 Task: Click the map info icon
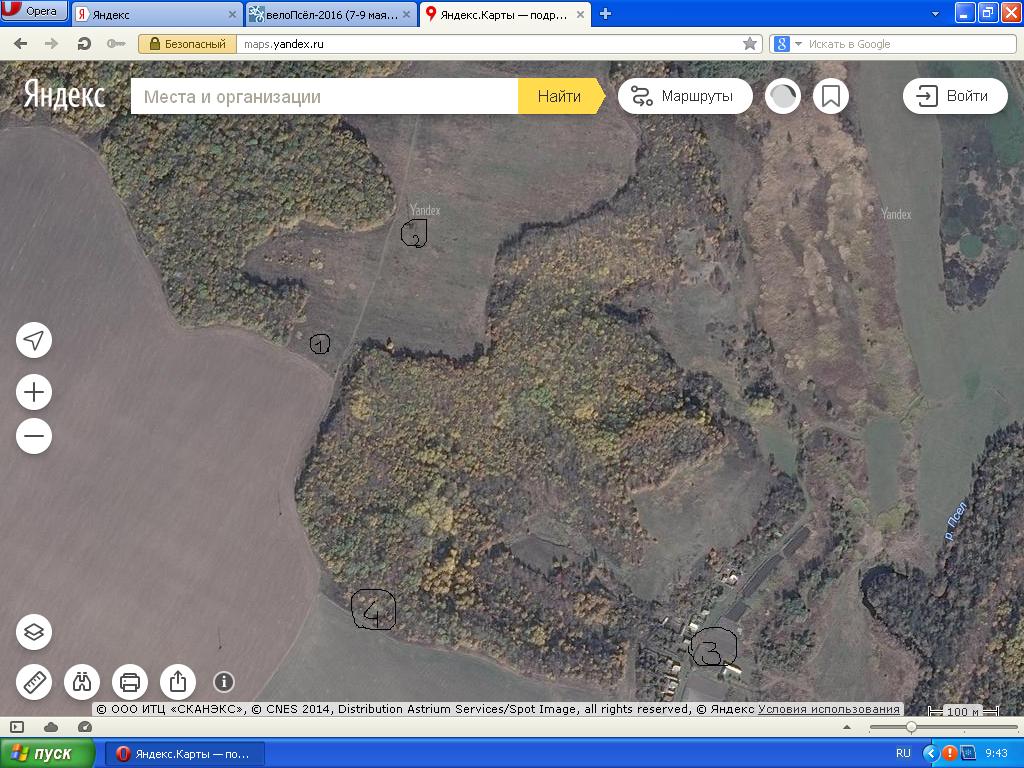(x=224, y=682)
